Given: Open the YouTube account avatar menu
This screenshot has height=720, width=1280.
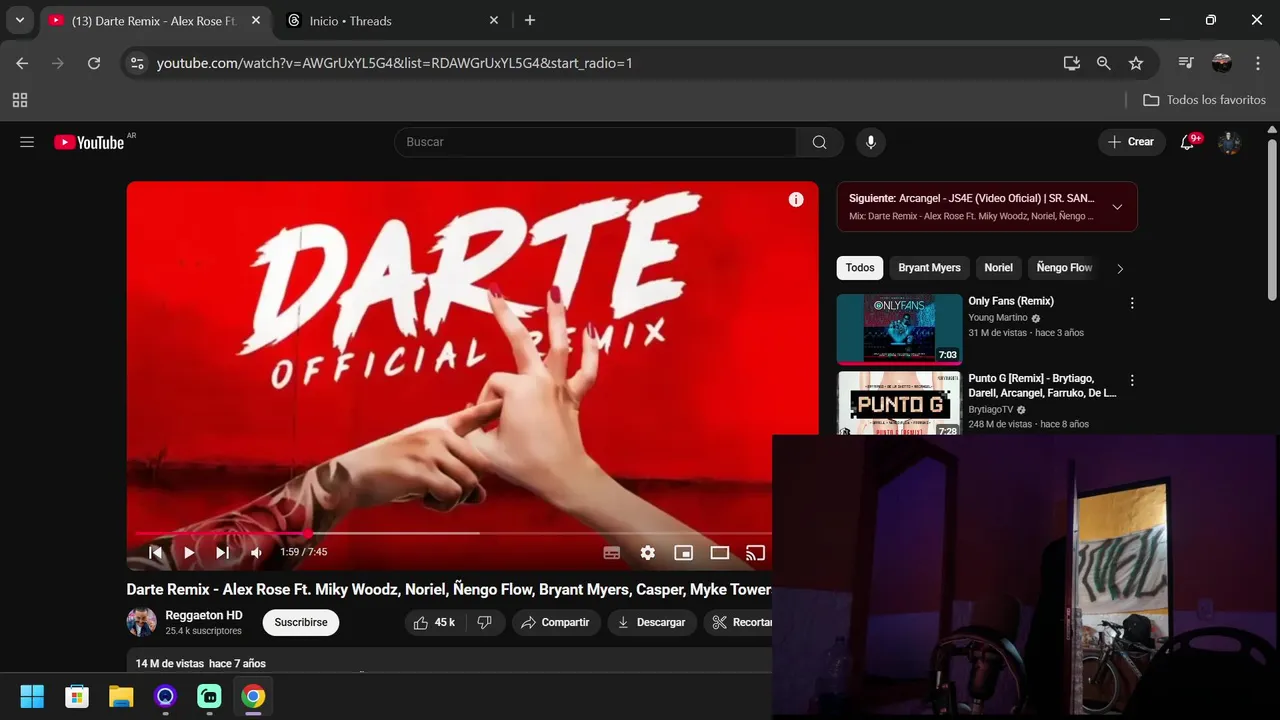Looking at the screenshot, I should click(1229, 142).
